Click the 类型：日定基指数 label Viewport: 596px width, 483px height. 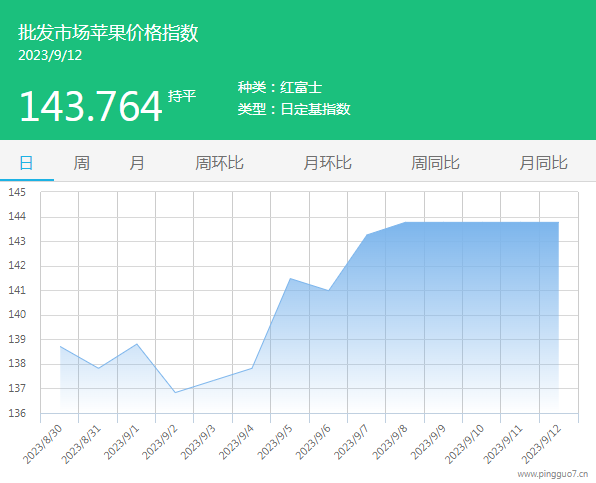(x=294, y=109)
